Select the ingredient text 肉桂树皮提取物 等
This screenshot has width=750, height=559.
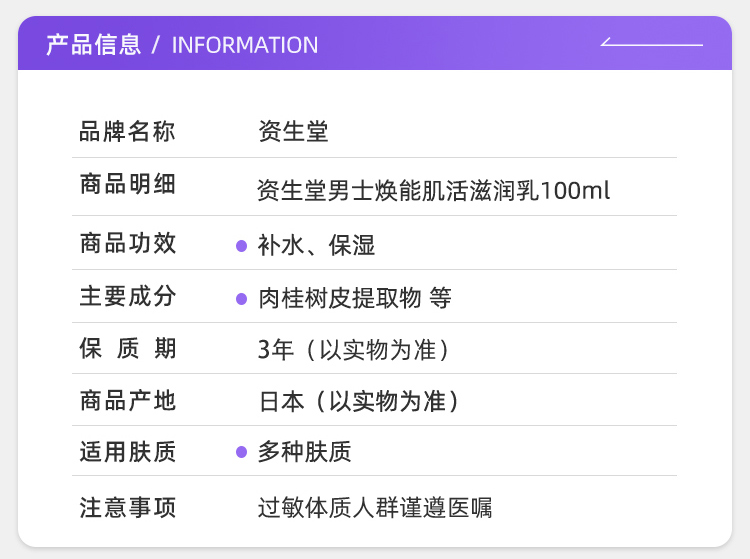pos(355,298)
